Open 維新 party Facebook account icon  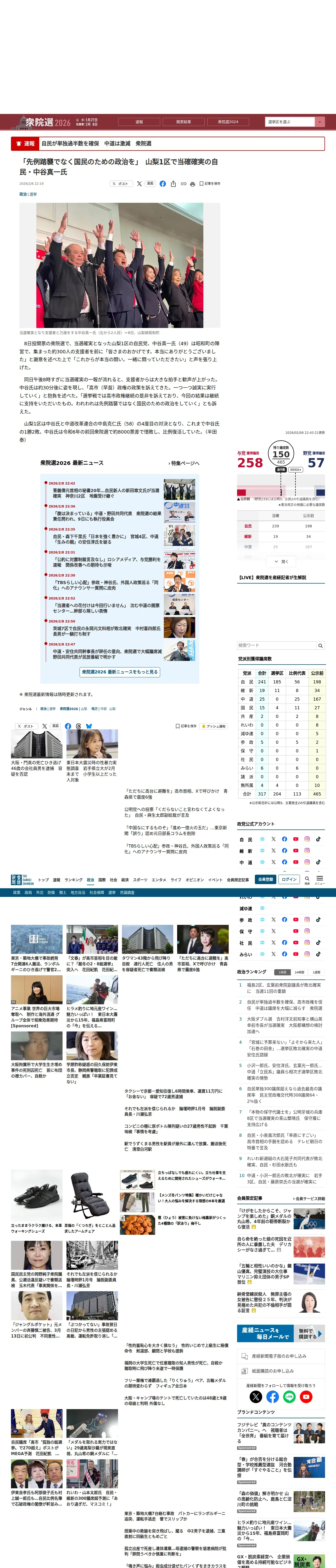[284, 850]
